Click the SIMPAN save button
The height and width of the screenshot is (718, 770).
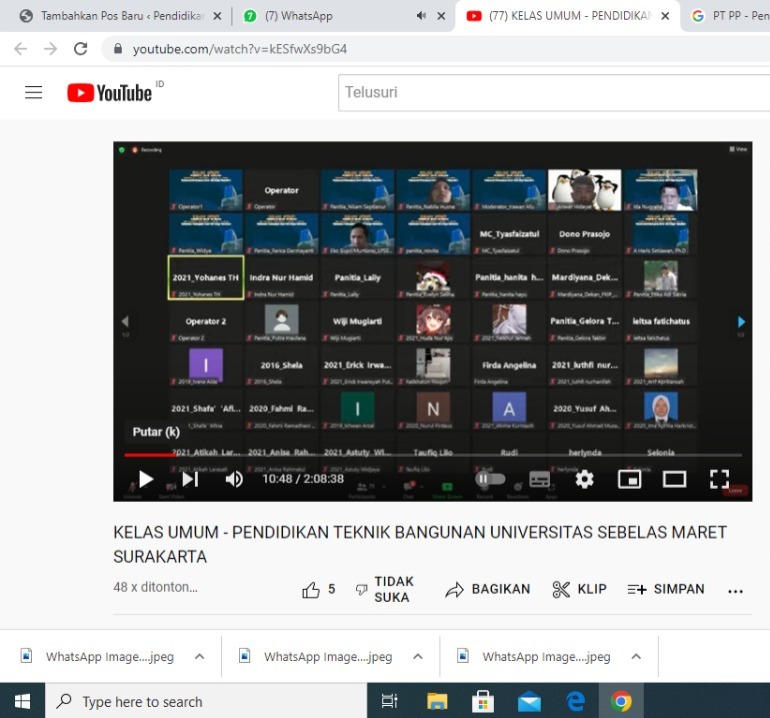coord(666,590)
